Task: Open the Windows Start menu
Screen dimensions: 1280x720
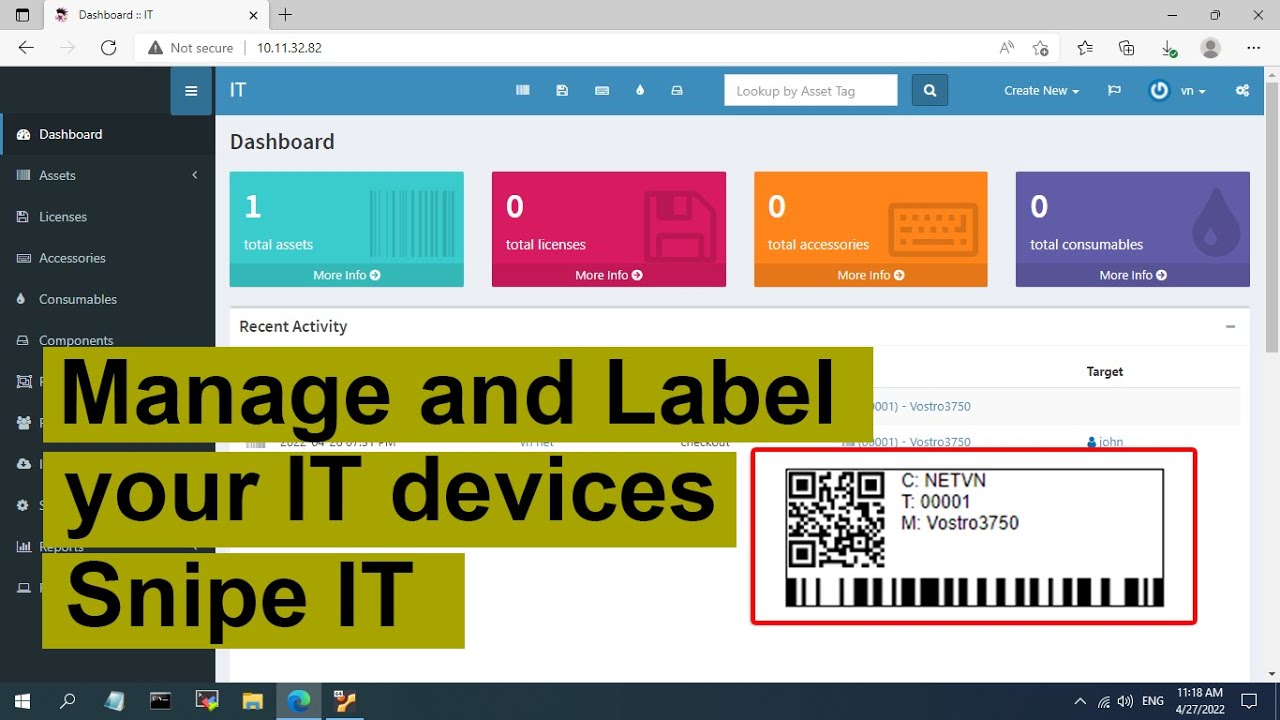Action: [x=22, y=701]
